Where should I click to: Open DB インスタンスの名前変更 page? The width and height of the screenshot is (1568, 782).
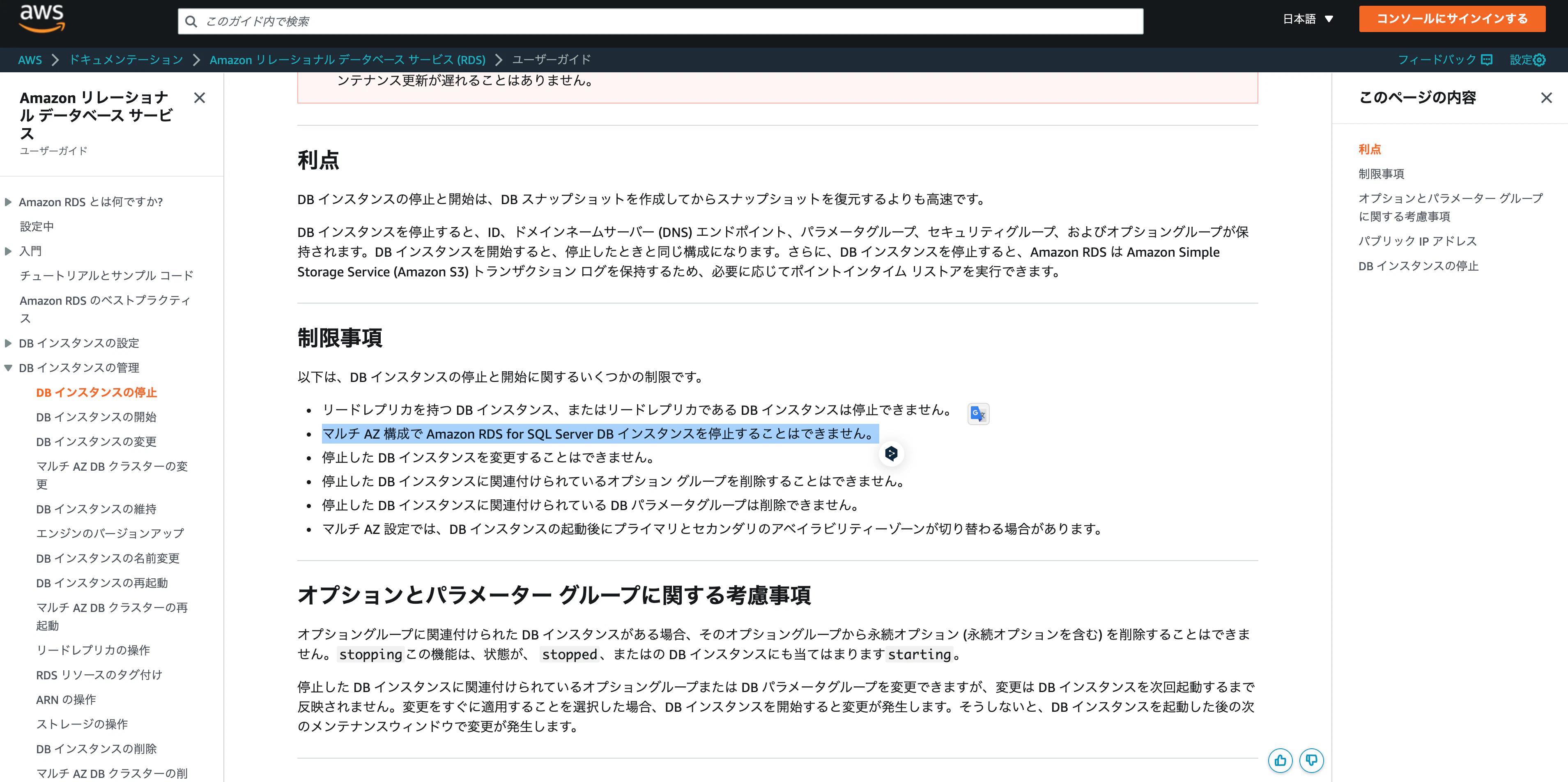(108, 558)
